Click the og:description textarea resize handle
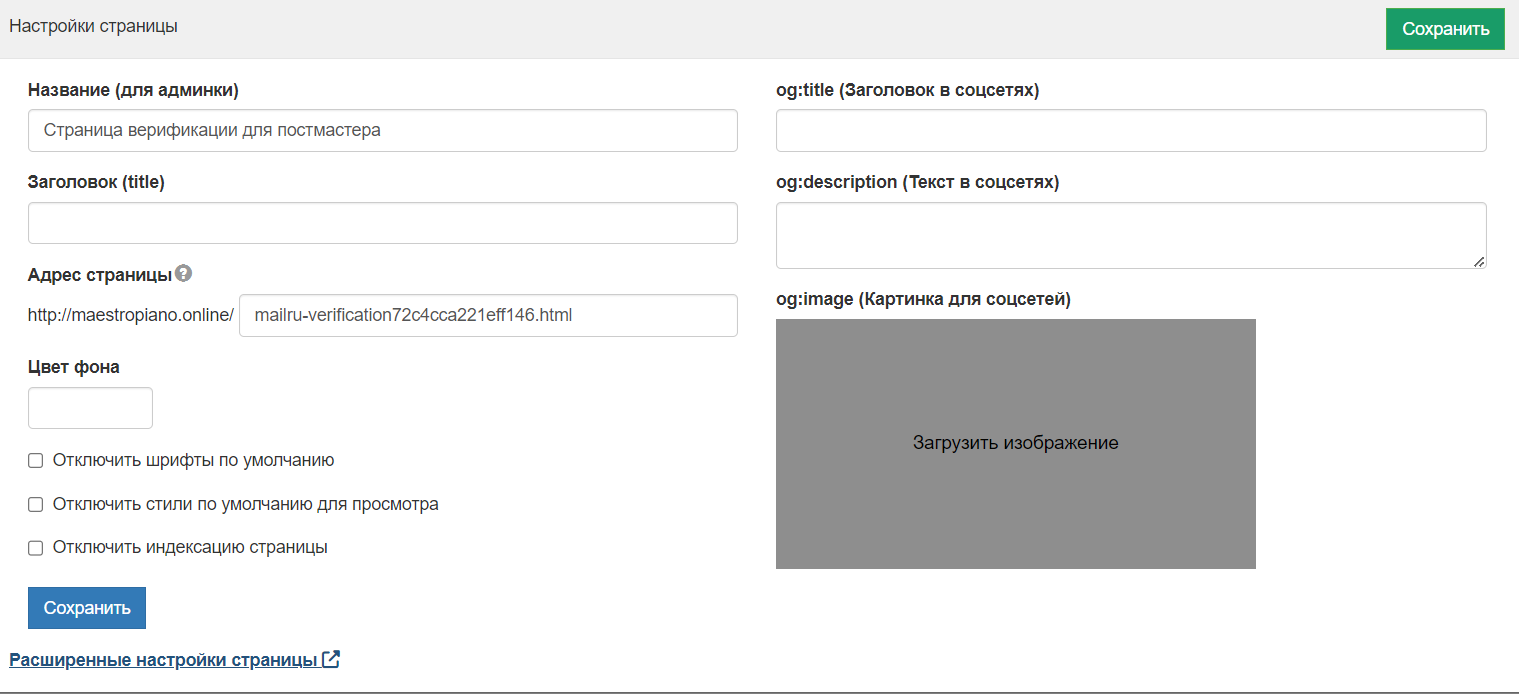The image size is (1519, 694). [1478, 261]
